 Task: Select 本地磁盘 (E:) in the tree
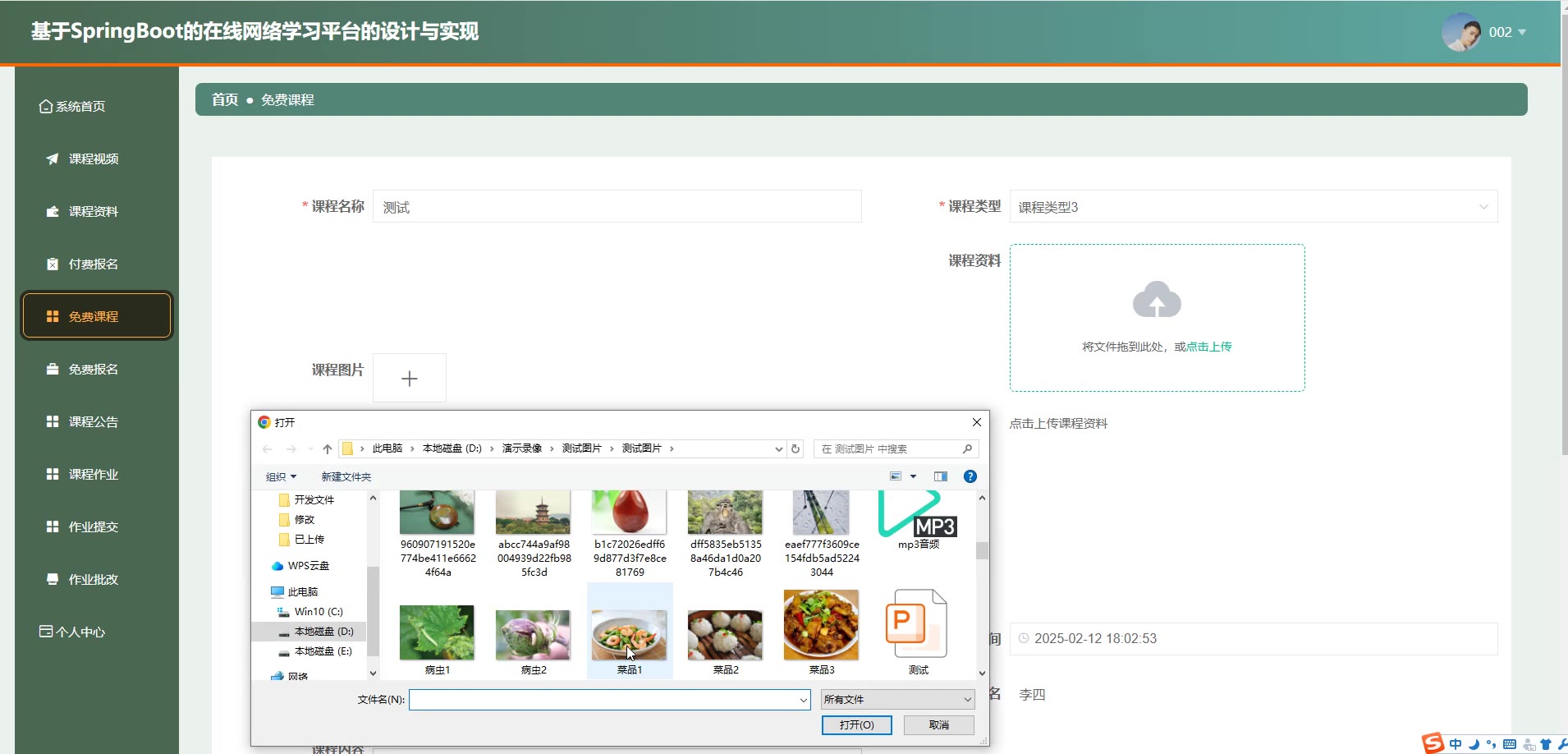tap(323, 651)
